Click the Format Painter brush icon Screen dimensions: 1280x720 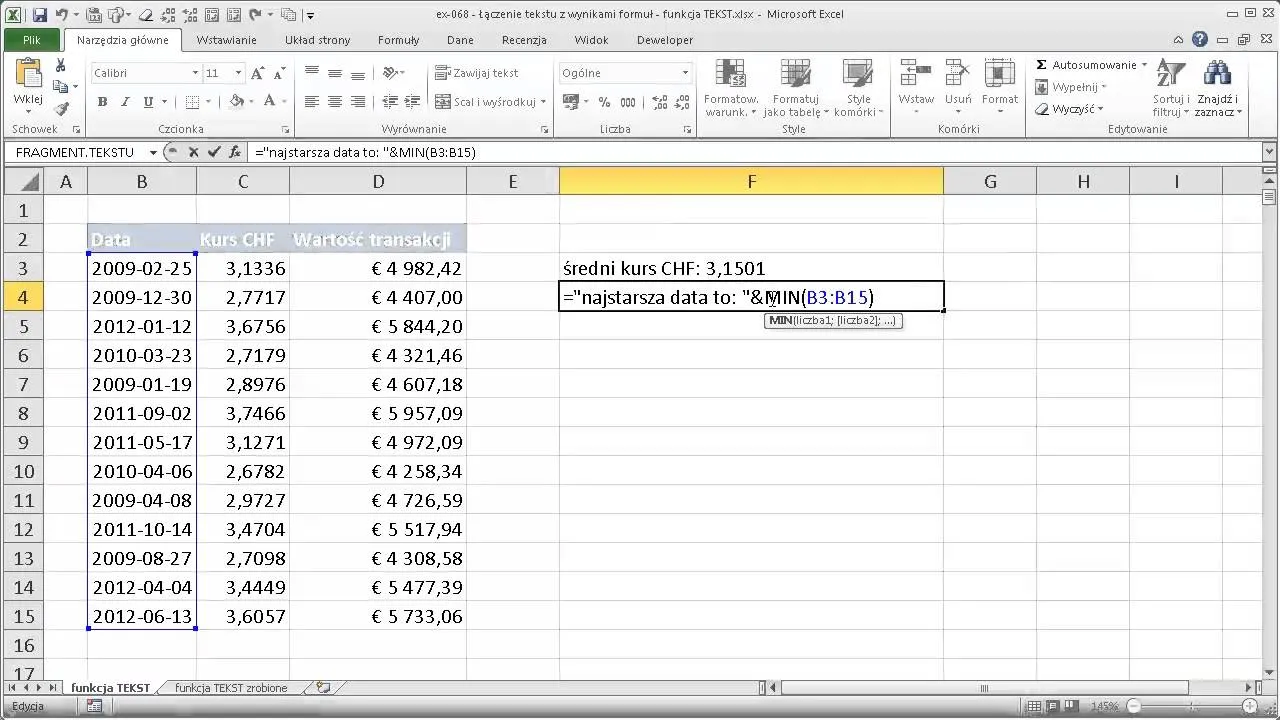[x=61, y=109]
